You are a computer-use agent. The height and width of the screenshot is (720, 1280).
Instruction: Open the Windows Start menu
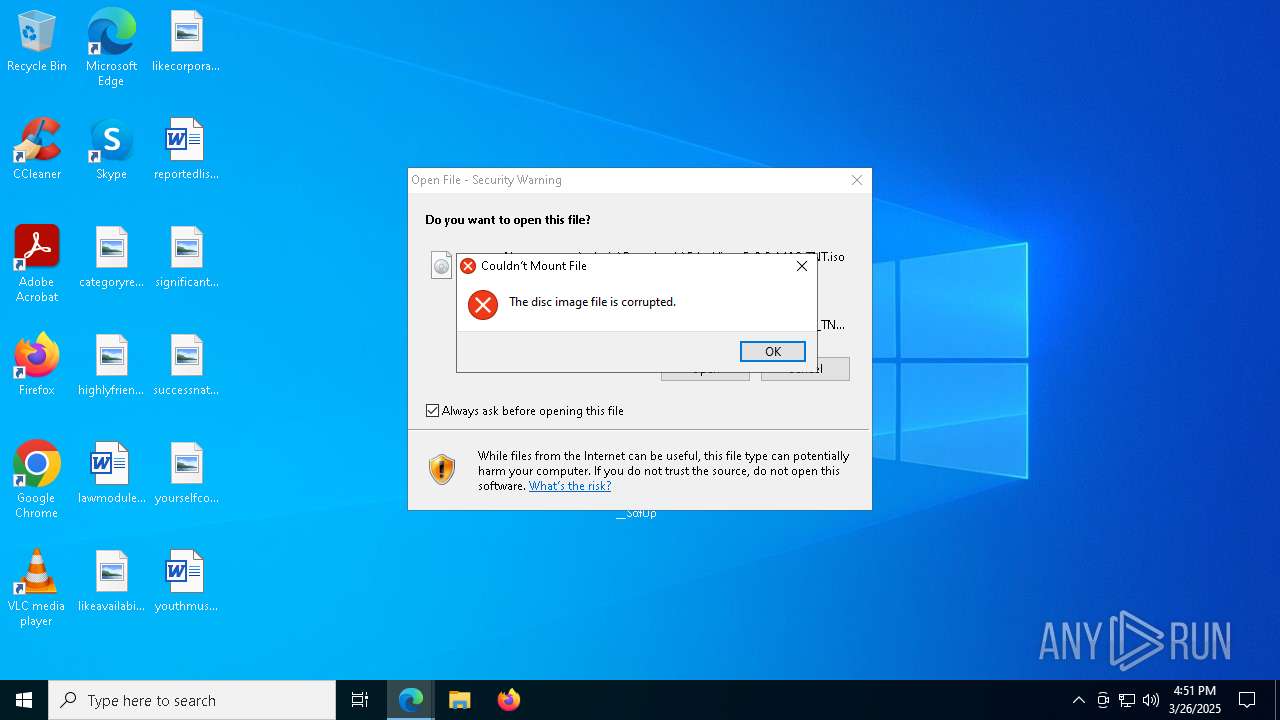tap(24, 700)
